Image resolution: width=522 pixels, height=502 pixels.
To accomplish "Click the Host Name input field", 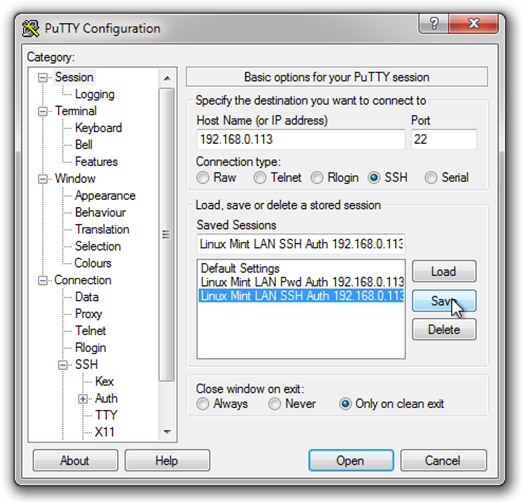I will click(x=301, y=139).
